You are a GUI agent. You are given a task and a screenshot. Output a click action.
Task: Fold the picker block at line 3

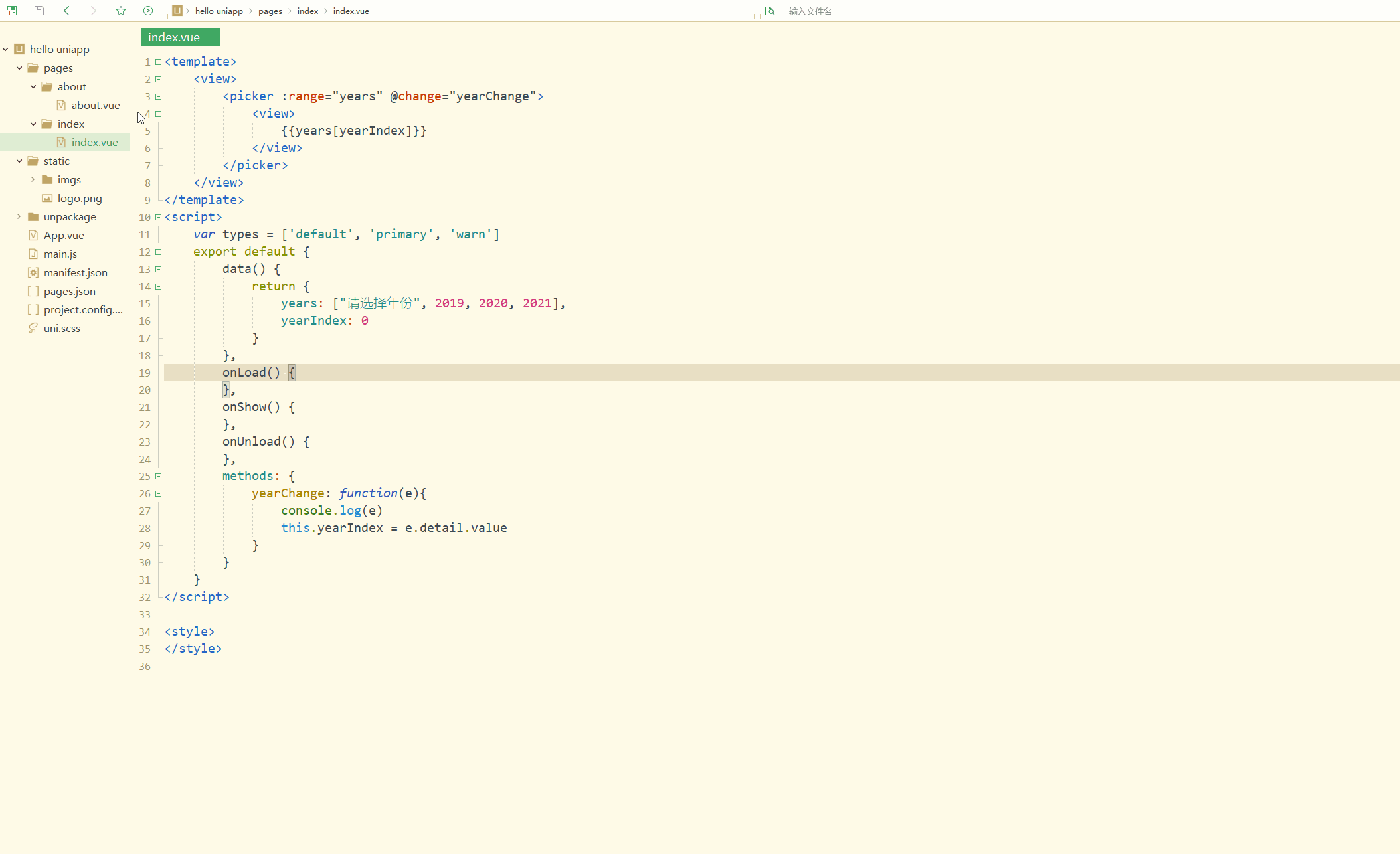(x=159, y=96)
